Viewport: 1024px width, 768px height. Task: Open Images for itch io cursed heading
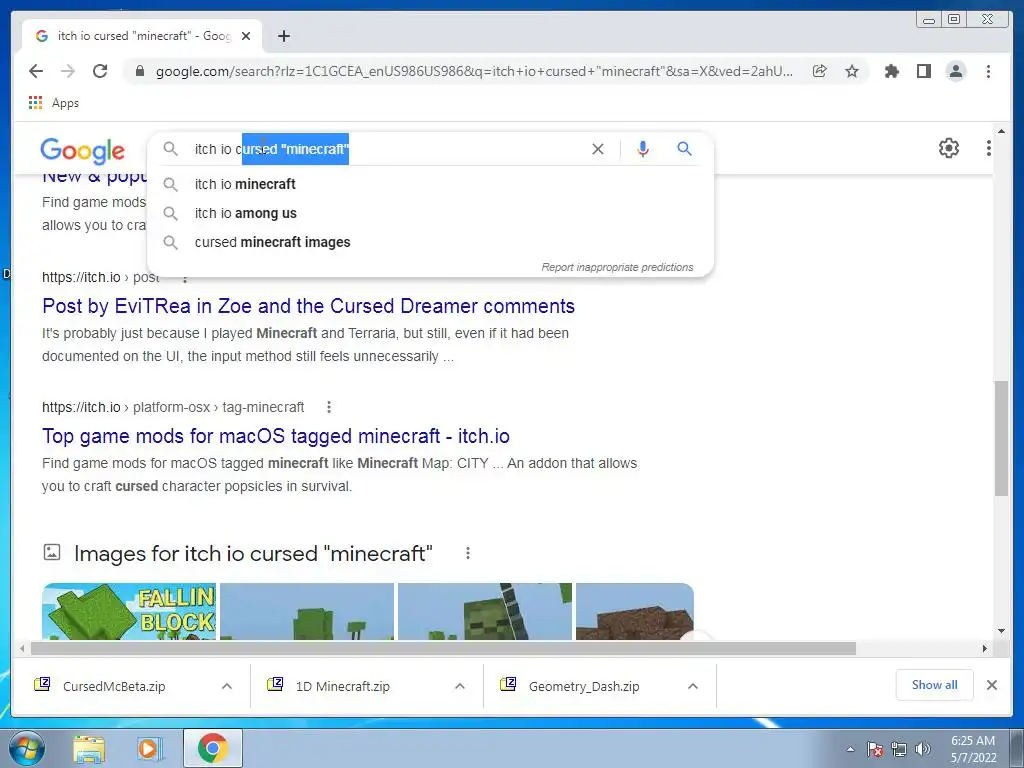pyautogui.click(x=253, y=553)
